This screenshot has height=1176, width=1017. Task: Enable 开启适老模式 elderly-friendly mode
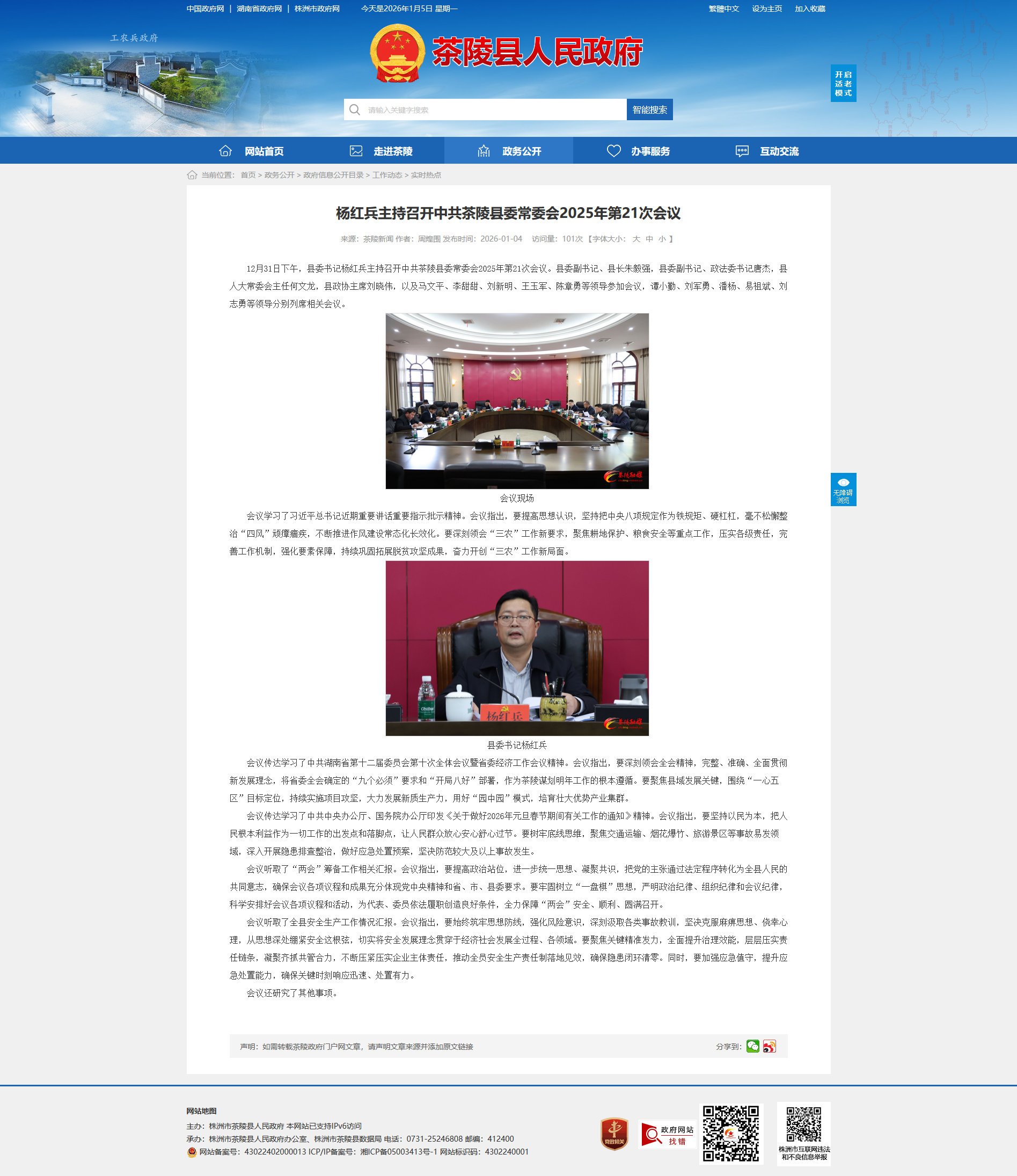pos(843,83)
